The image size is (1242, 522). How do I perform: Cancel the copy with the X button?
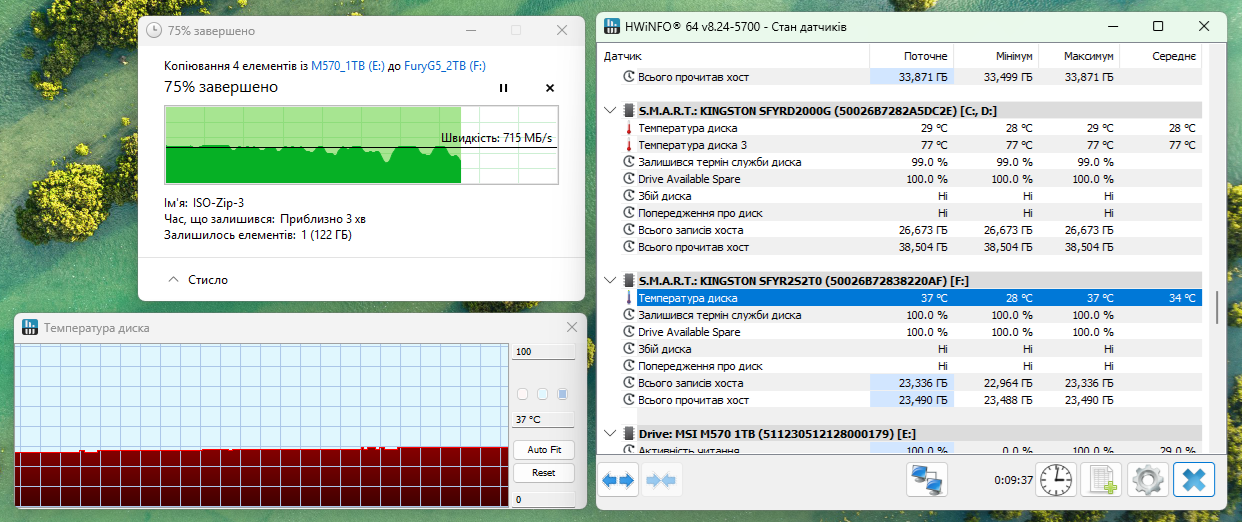pyautogui.click(x=549, y=88)
